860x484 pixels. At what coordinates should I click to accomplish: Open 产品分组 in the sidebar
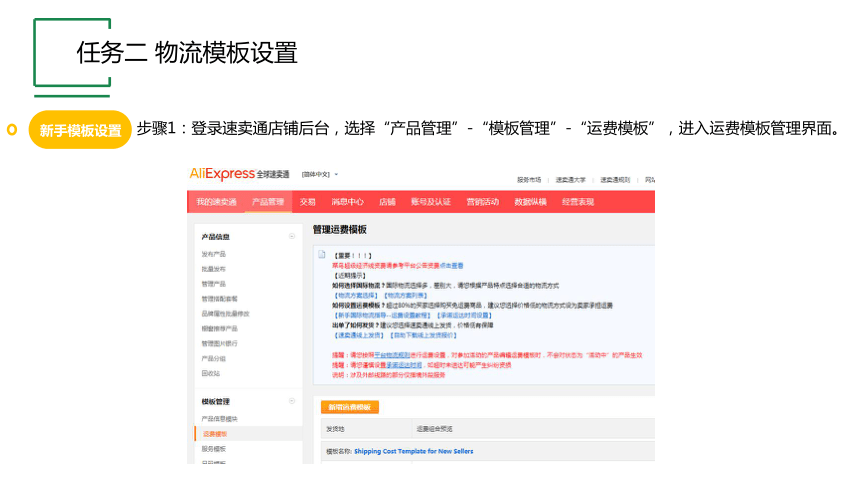coord(213,358)
